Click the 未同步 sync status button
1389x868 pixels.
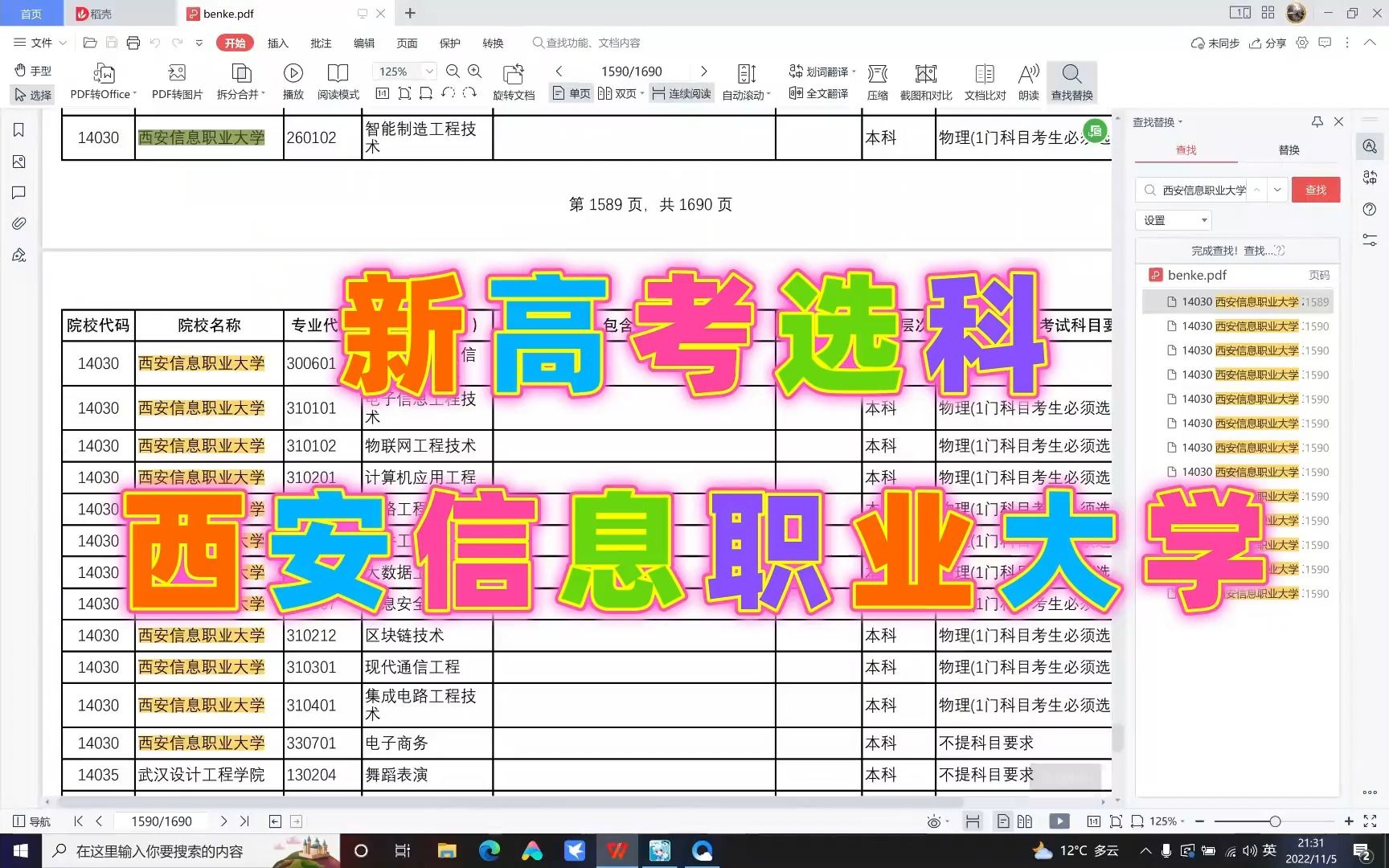point(1215,43)
